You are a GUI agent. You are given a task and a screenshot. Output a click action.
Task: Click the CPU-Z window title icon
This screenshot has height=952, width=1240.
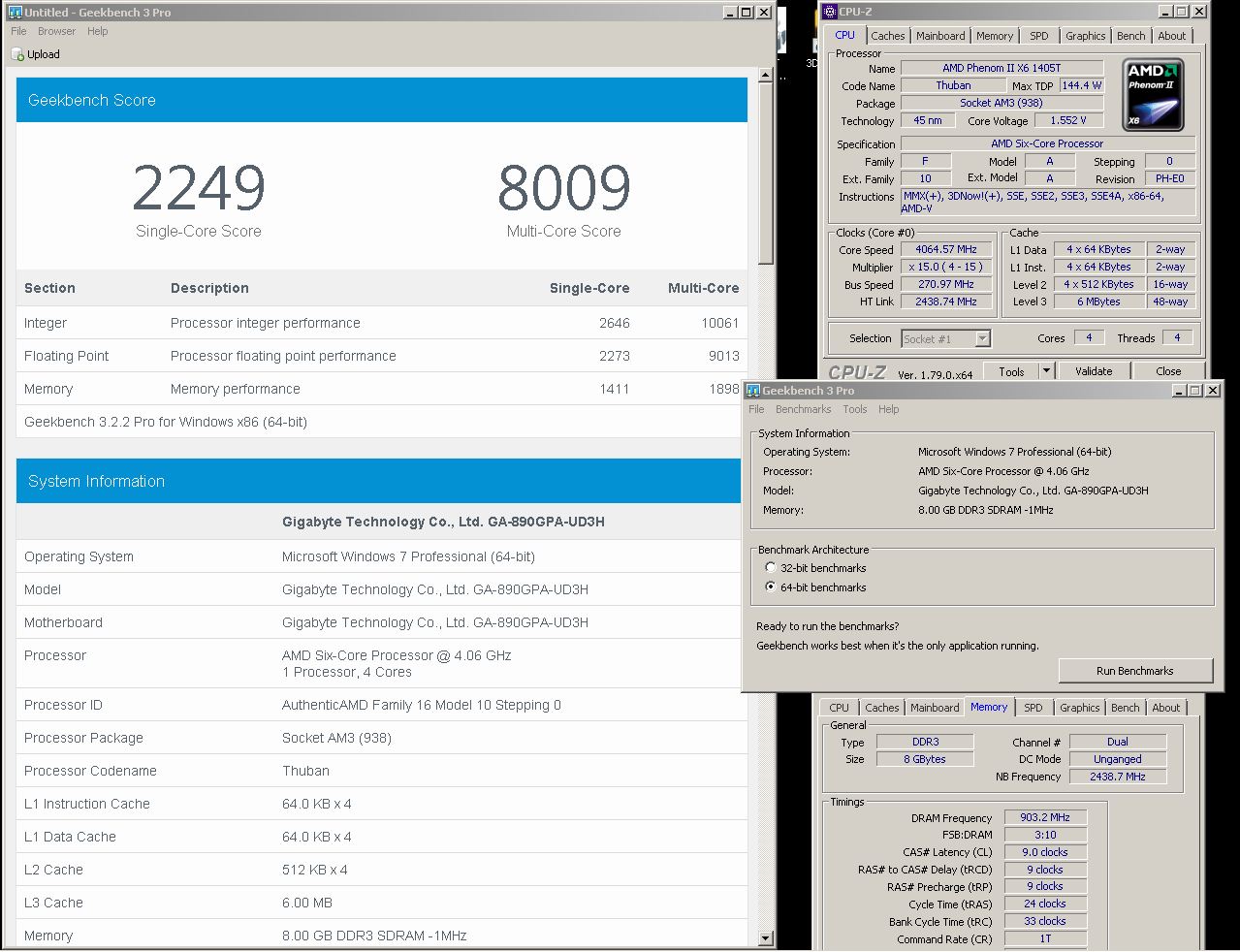tap(829, 12)
